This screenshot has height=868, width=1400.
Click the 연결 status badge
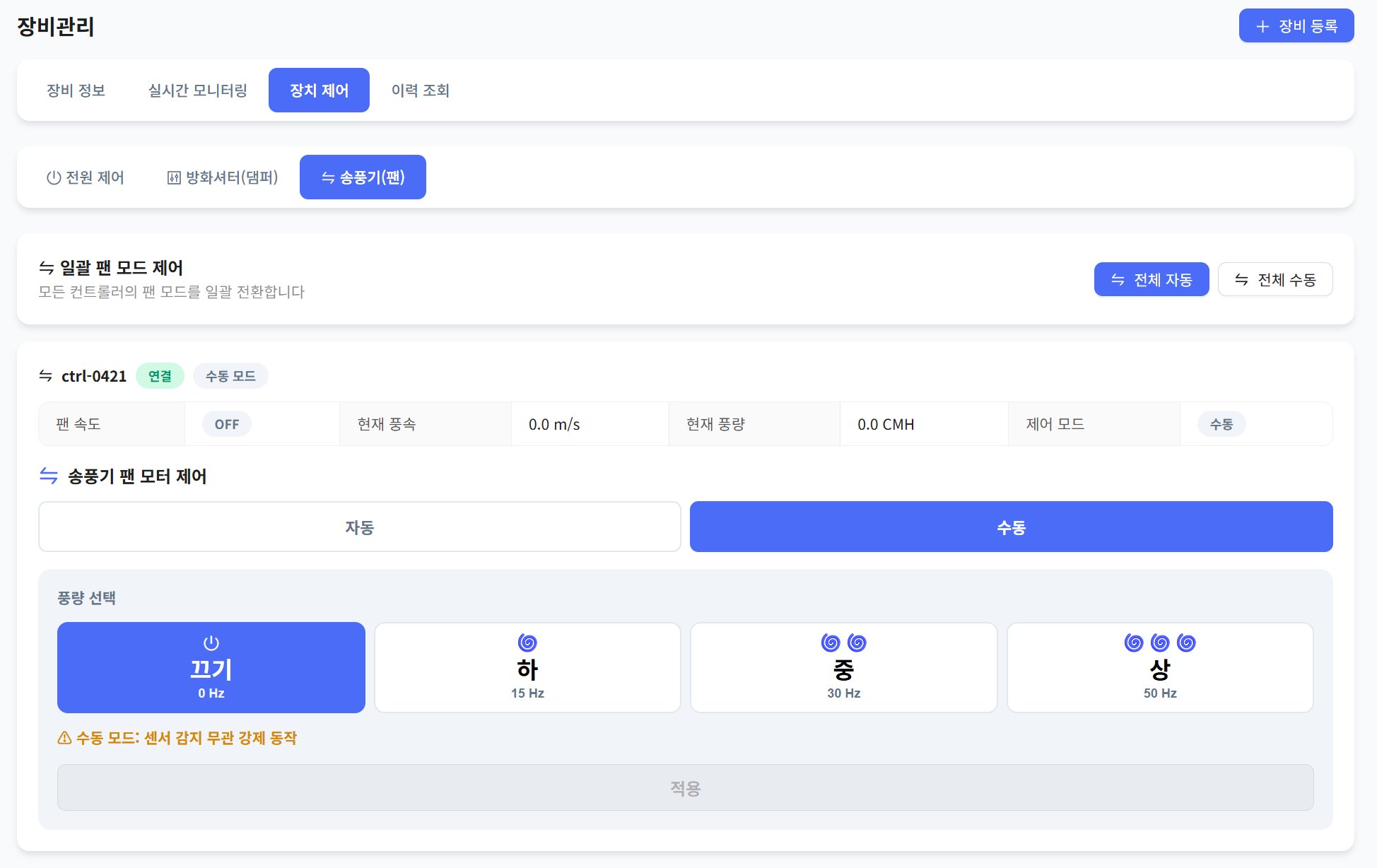point(160,376)
